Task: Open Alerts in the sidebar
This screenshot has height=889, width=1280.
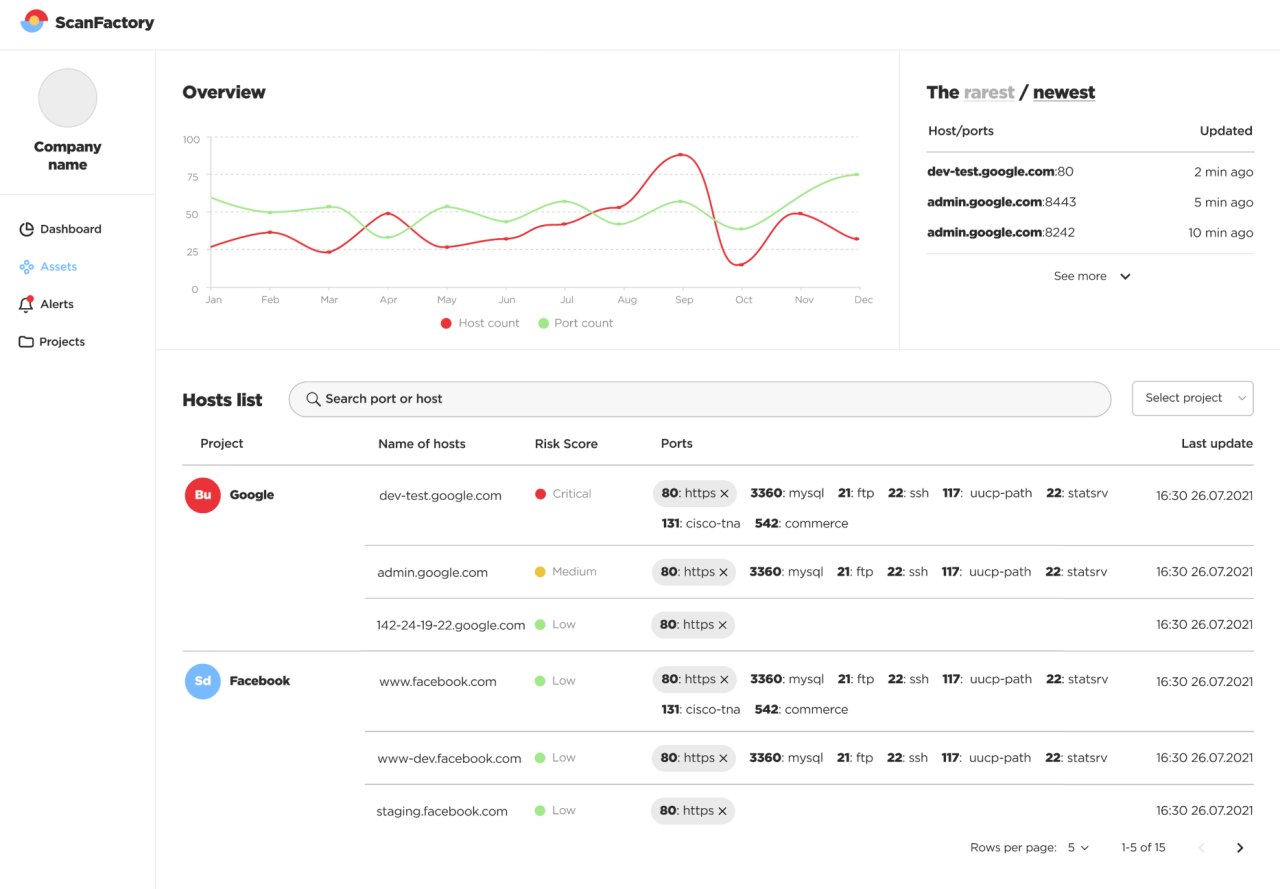Action: (x=47, y=304)
